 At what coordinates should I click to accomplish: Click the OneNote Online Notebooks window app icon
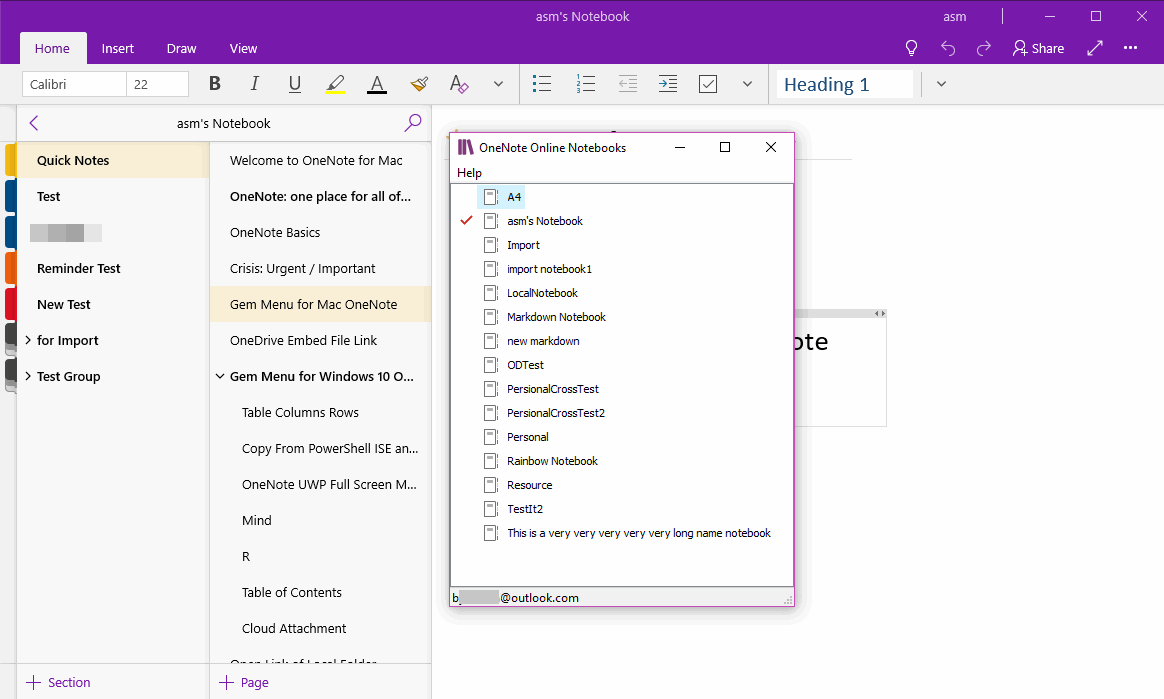point(465,147)
